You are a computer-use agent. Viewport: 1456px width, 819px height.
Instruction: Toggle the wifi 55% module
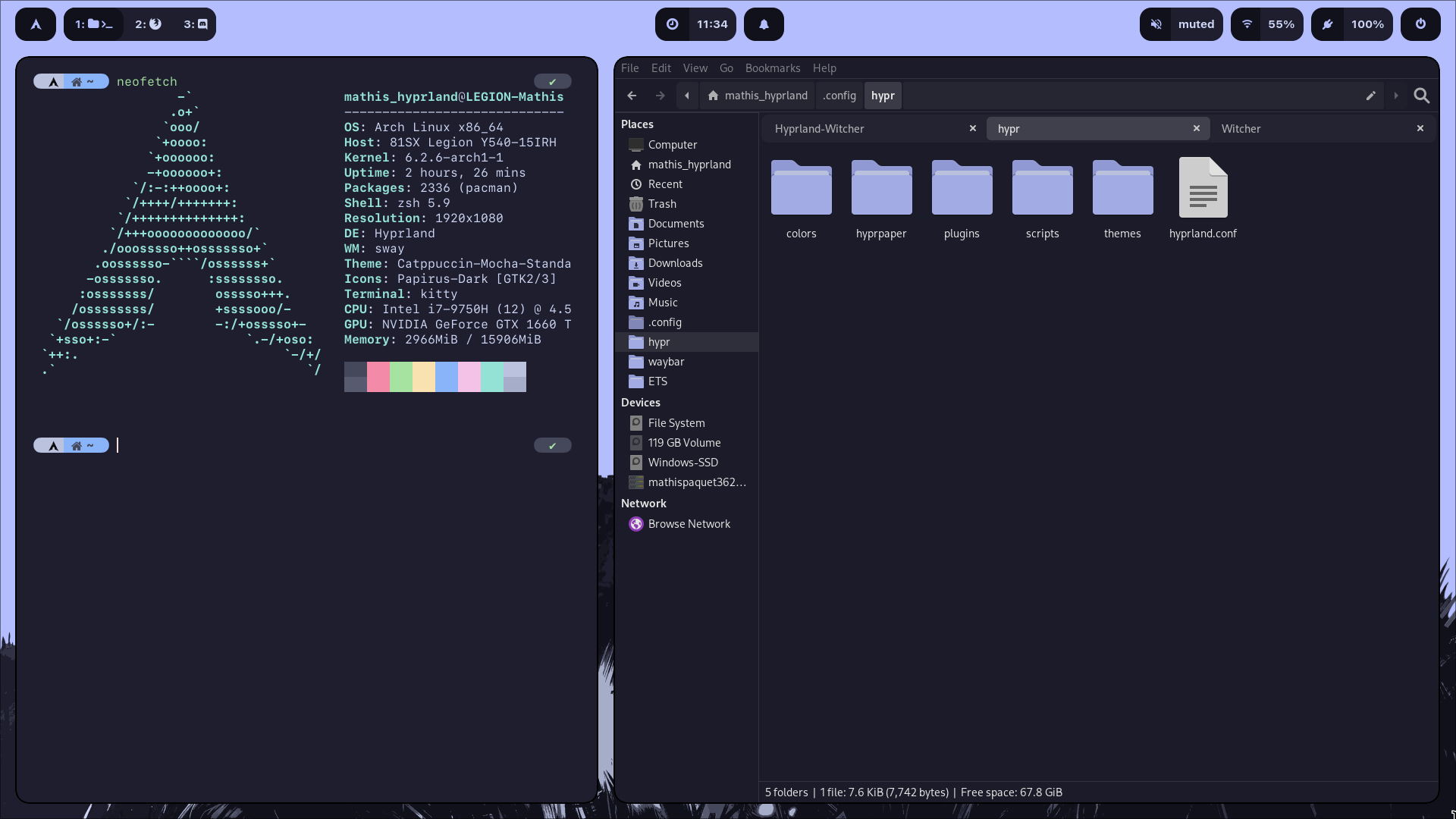[x=1266, y=24]
